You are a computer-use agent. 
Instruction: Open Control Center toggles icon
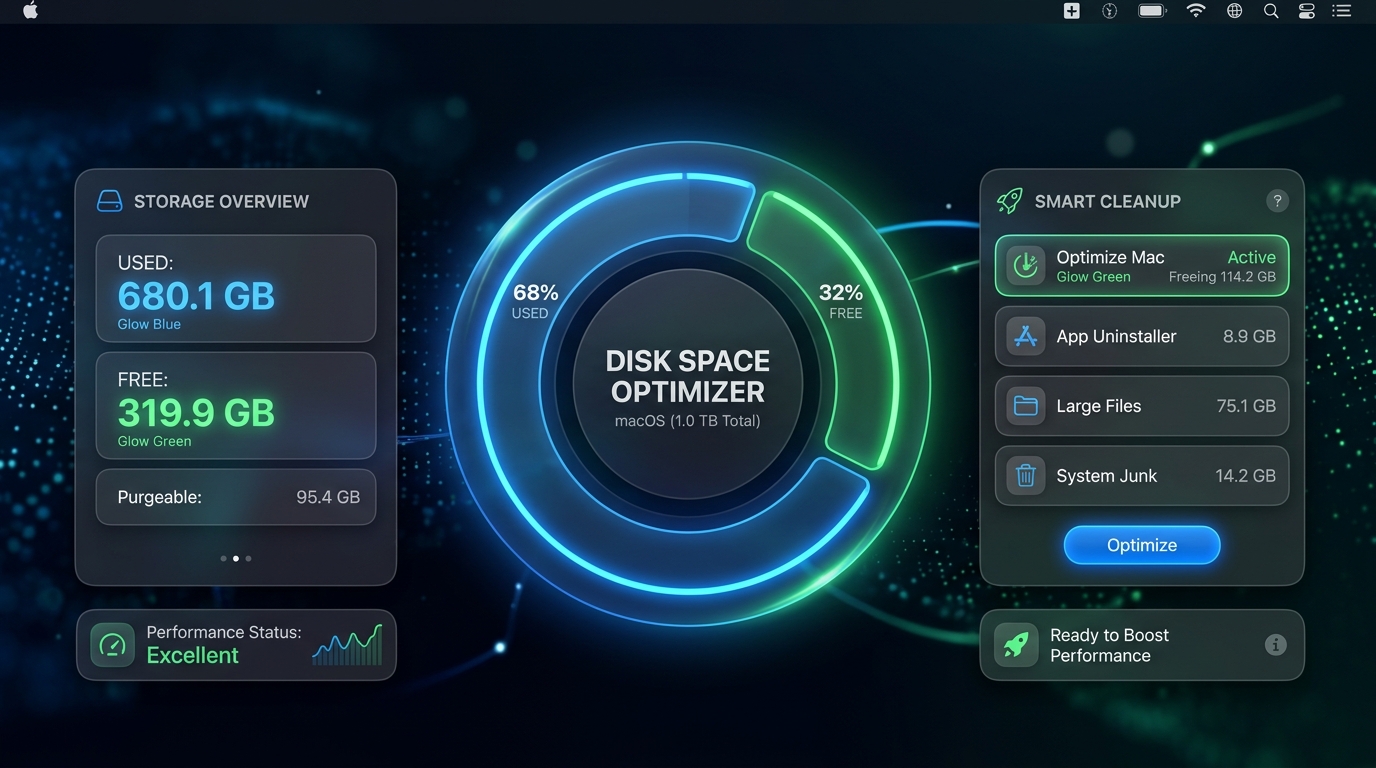click(x=1306, y=11)
